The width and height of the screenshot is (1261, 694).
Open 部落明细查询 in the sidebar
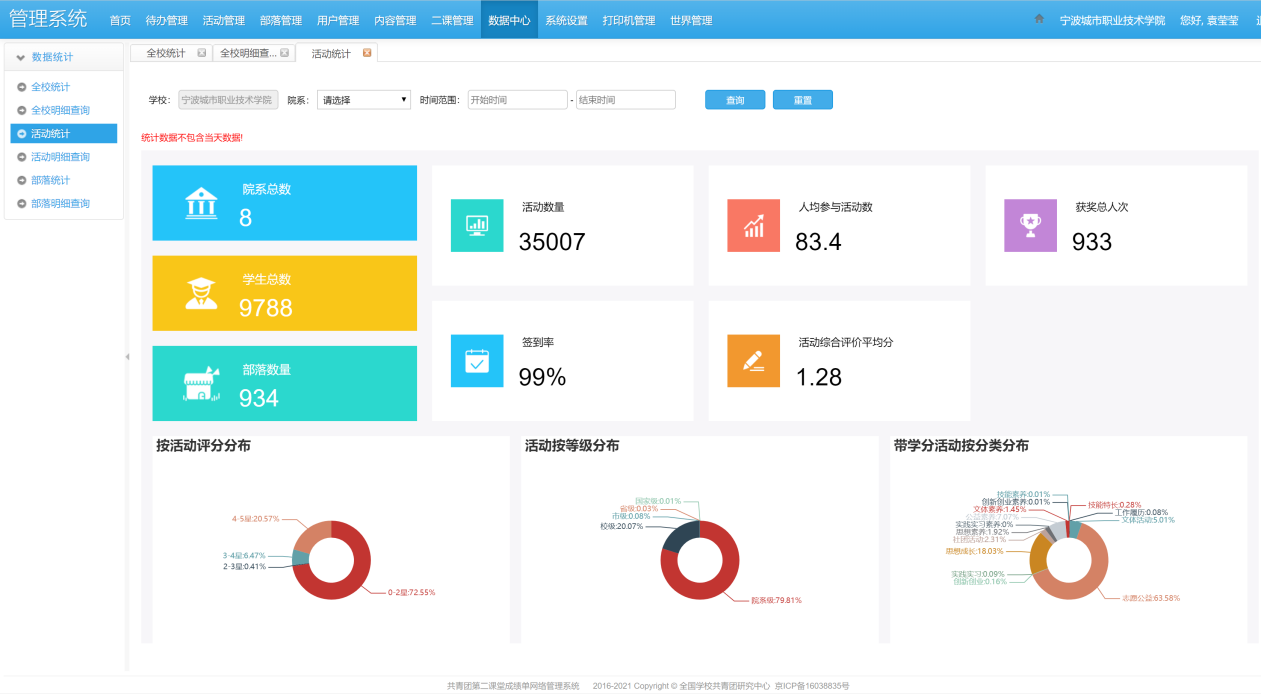tap(60, 203)
